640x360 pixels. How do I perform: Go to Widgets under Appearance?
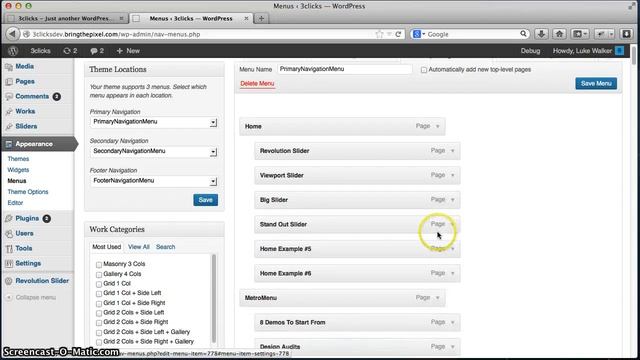18,170
